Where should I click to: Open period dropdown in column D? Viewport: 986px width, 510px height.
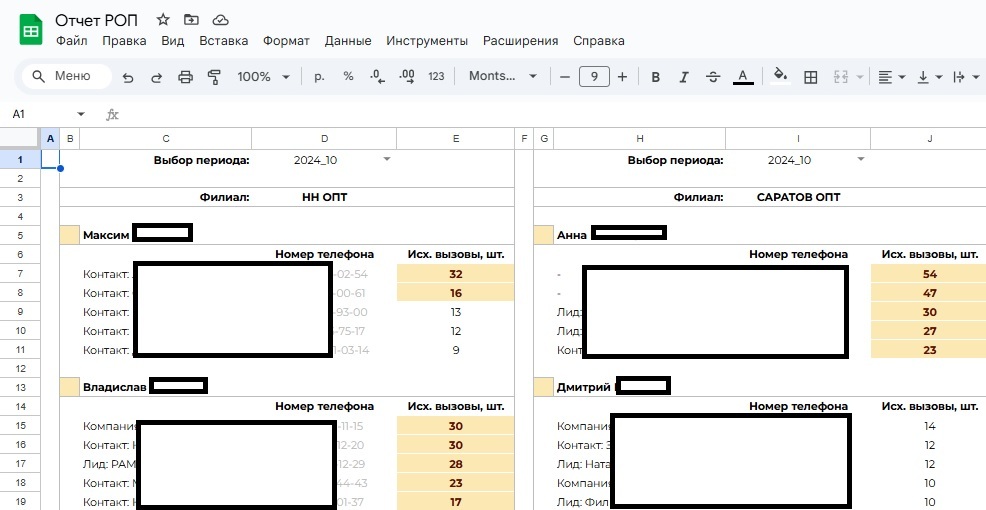point(387,159)
